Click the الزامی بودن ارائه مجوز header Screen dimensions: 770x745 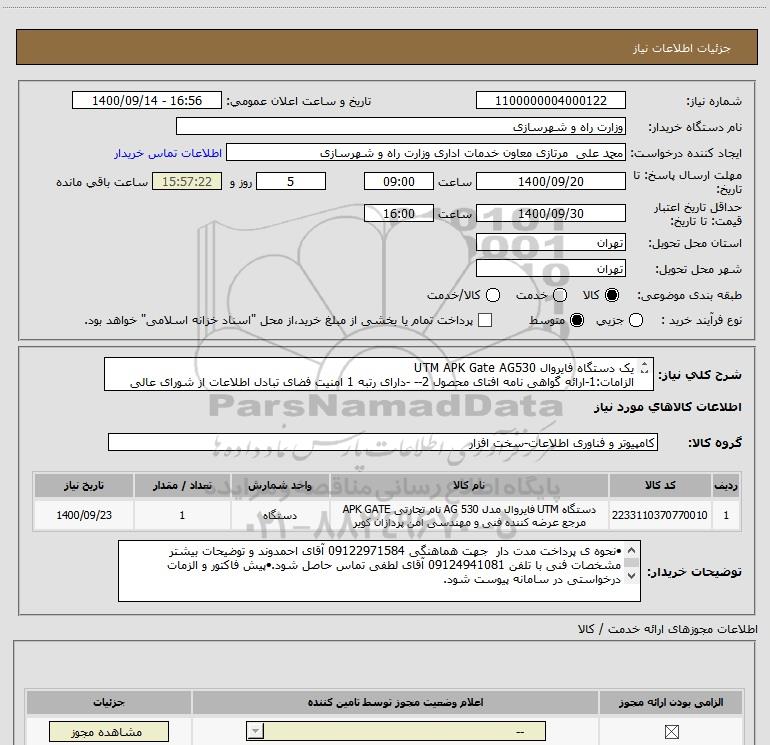[x=671, y=702]
